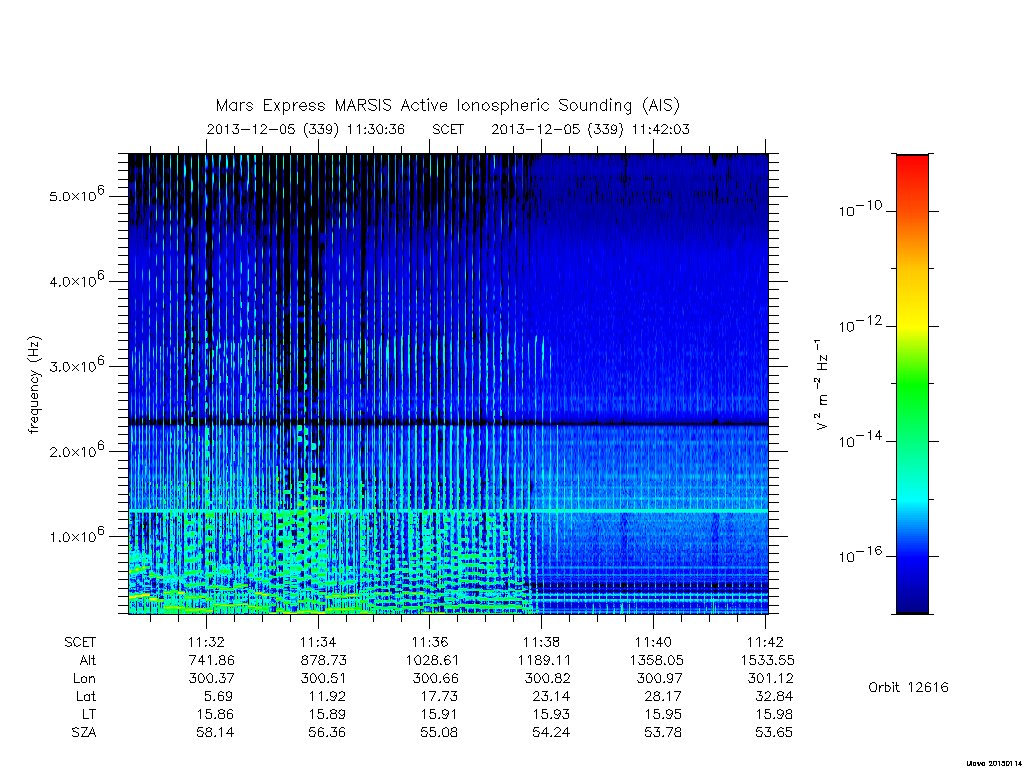Click the 1.0x10^6 frequency tick label
This screenshot has height=768, width=1024.
point(77,535)
